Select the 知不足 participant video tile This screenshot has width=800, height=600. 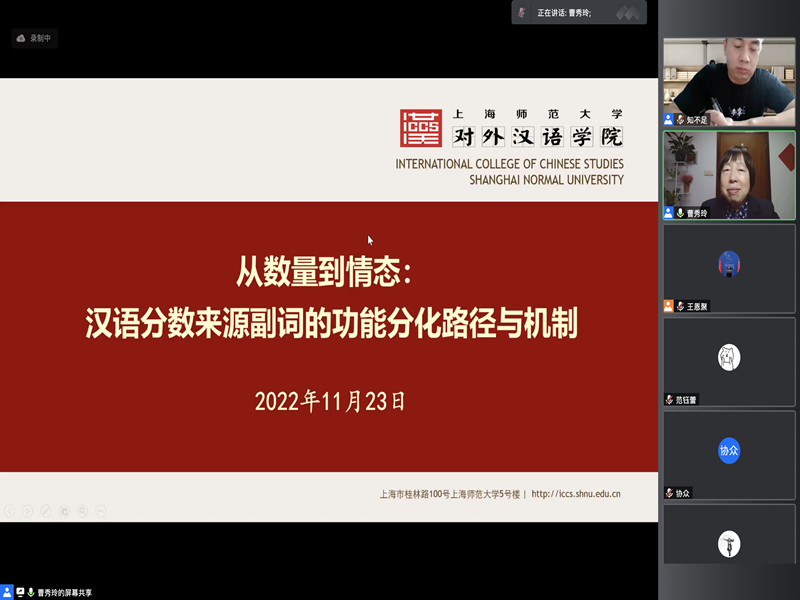tap(729, 82)
